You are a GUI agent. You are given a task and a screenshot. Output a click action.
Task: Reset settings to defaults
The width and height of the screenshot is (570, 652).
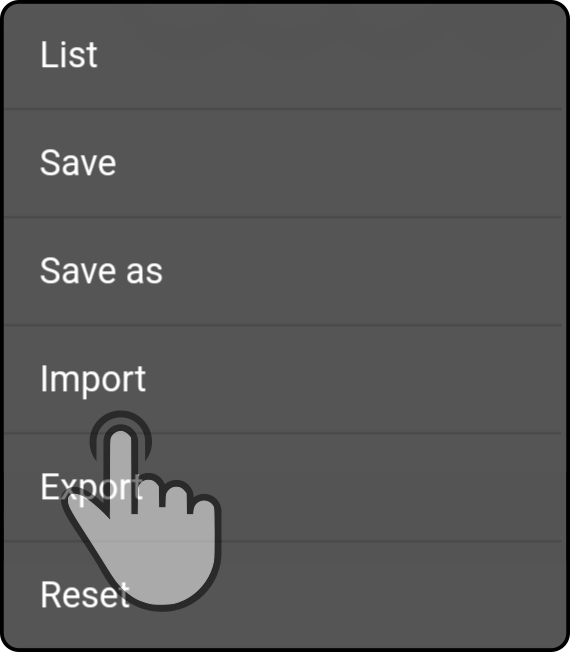pyautogui.click(x=283, y=595)
